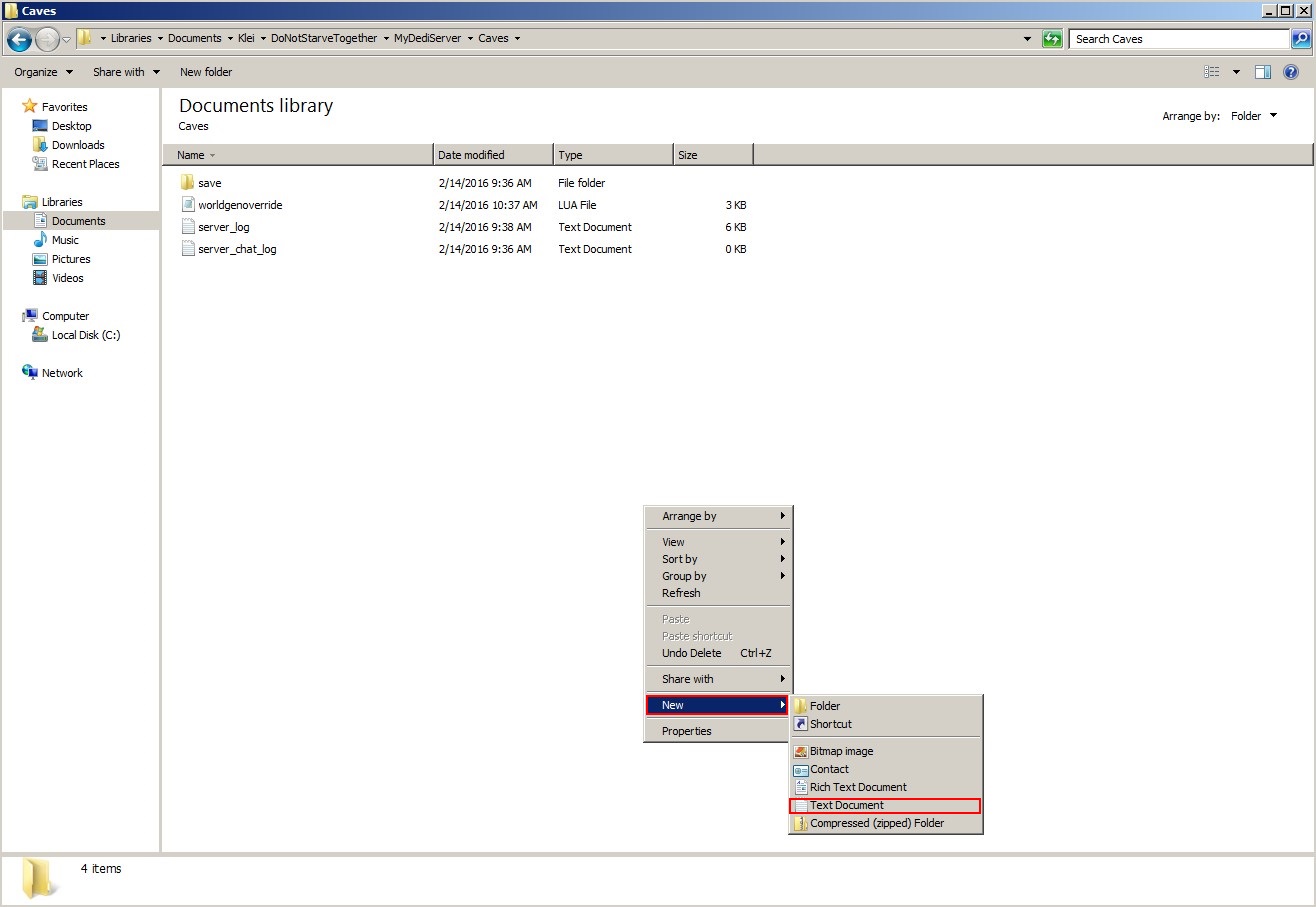Click the search magnifier icon
Viewport: 1316px width, 907px height.
tap(1301, 39)
